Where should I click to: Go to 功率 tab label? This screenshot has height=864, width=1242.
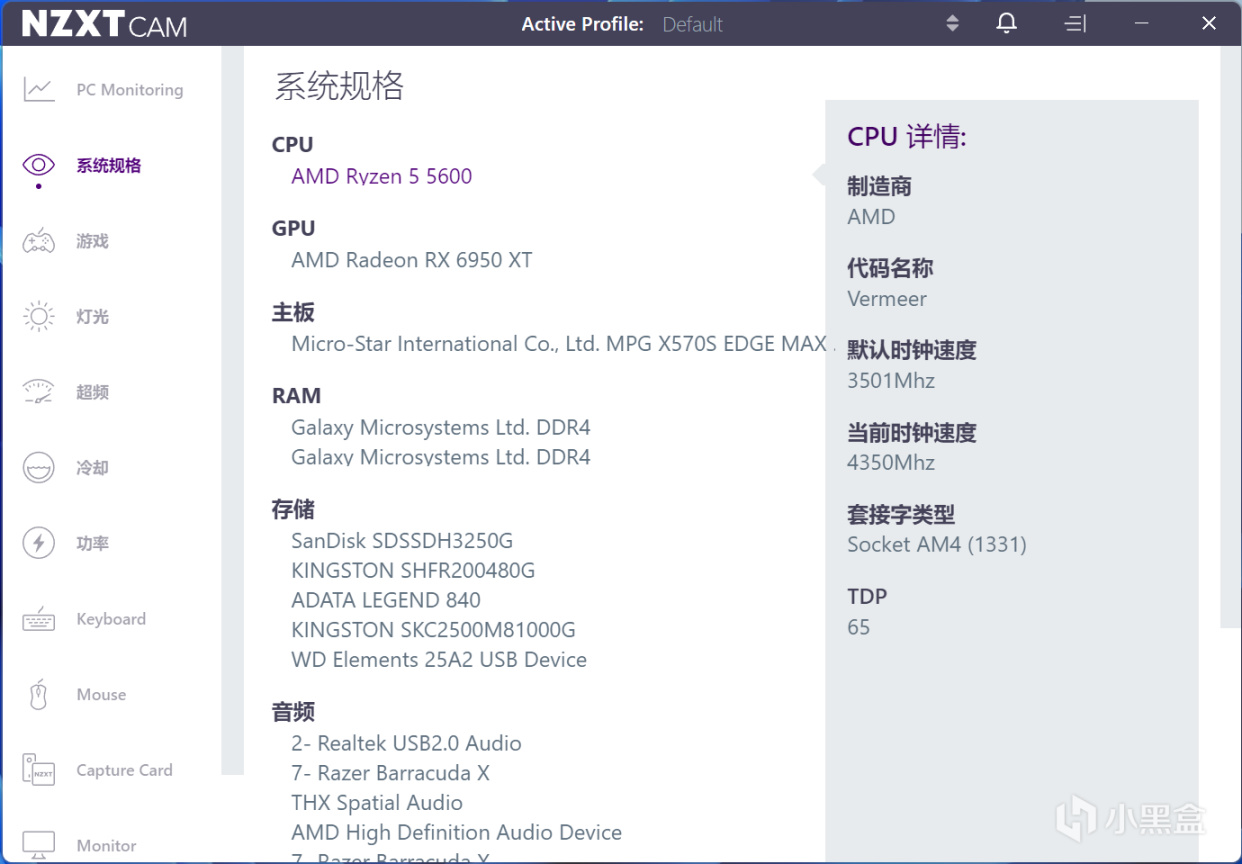pyautogui.click(x=92, y=543)
